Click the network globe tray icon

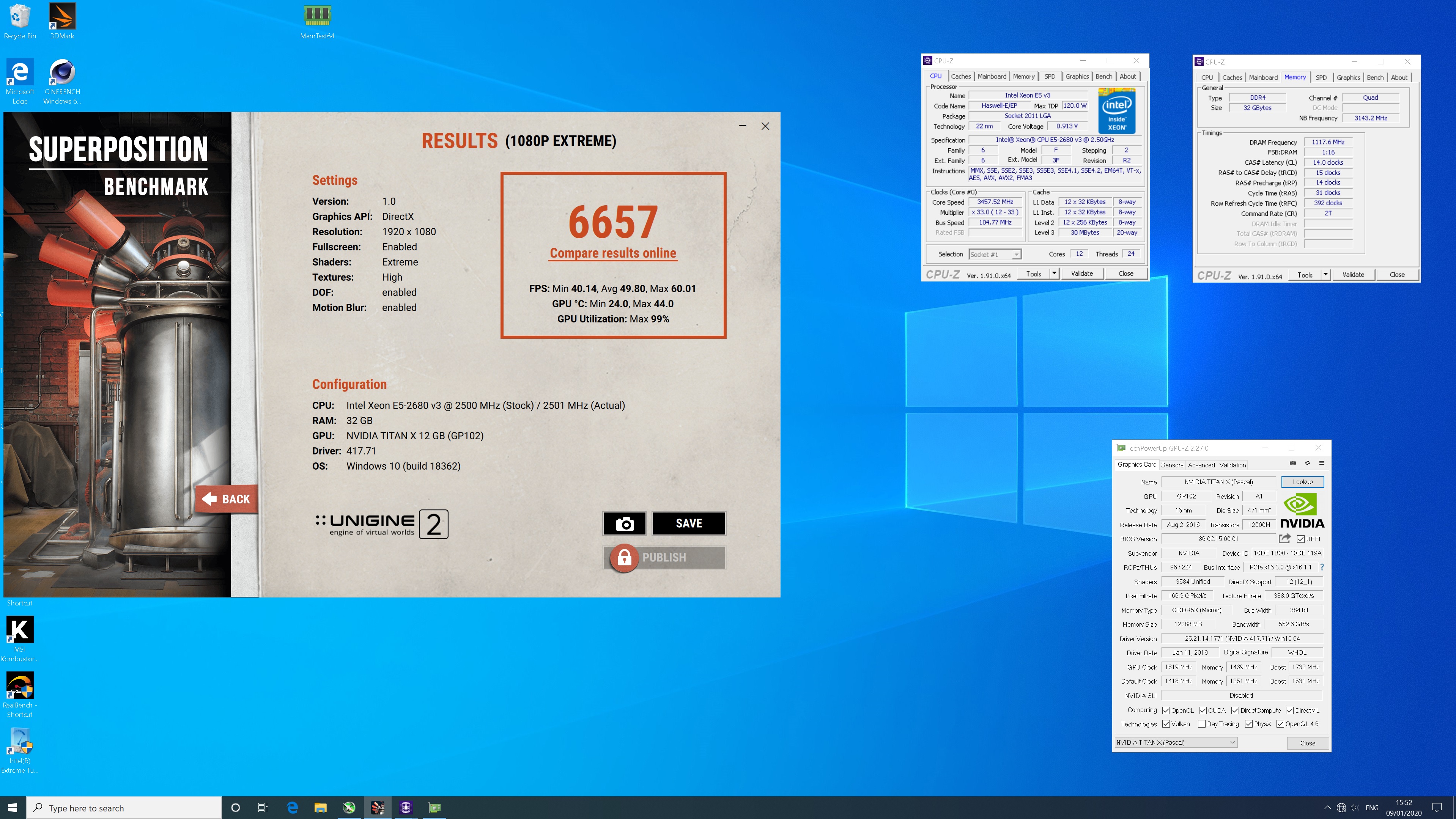click(1341, 808)
